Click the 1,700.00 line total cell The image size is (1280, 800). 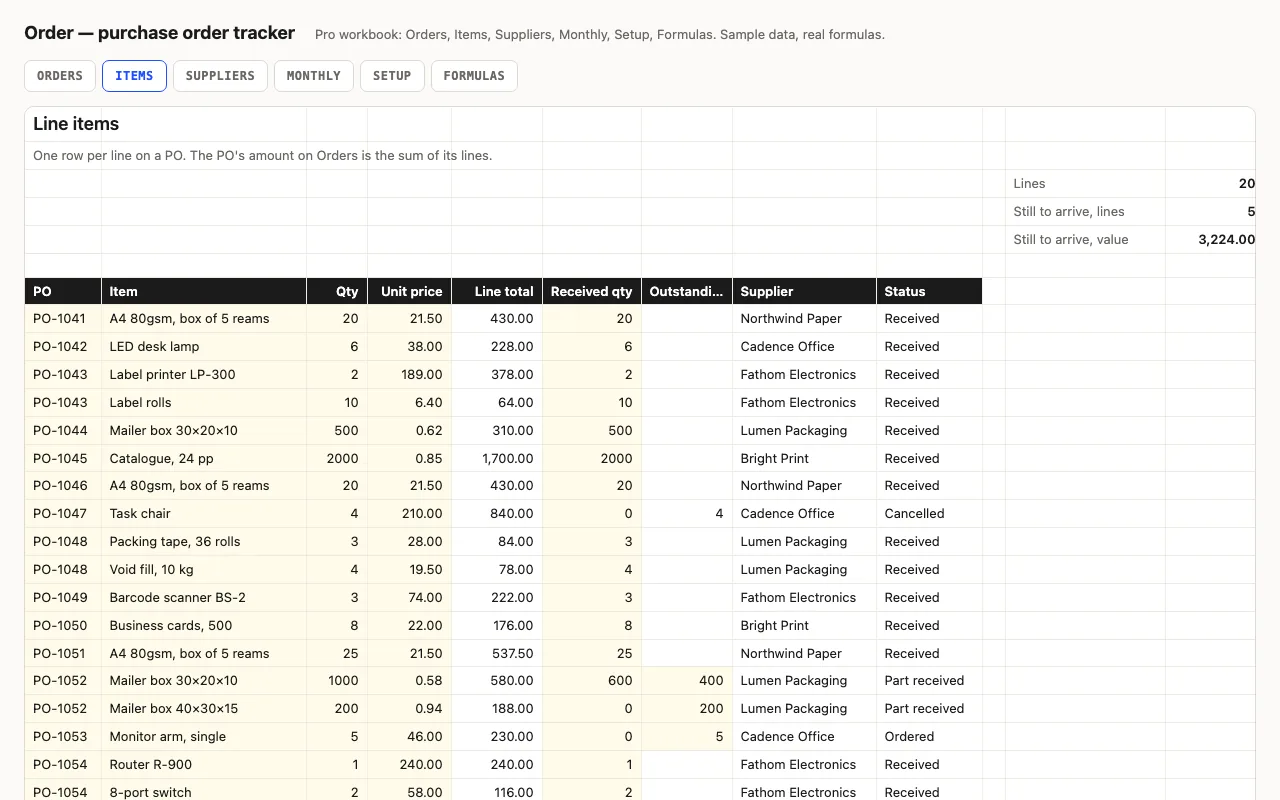click(x=497, y=459)
